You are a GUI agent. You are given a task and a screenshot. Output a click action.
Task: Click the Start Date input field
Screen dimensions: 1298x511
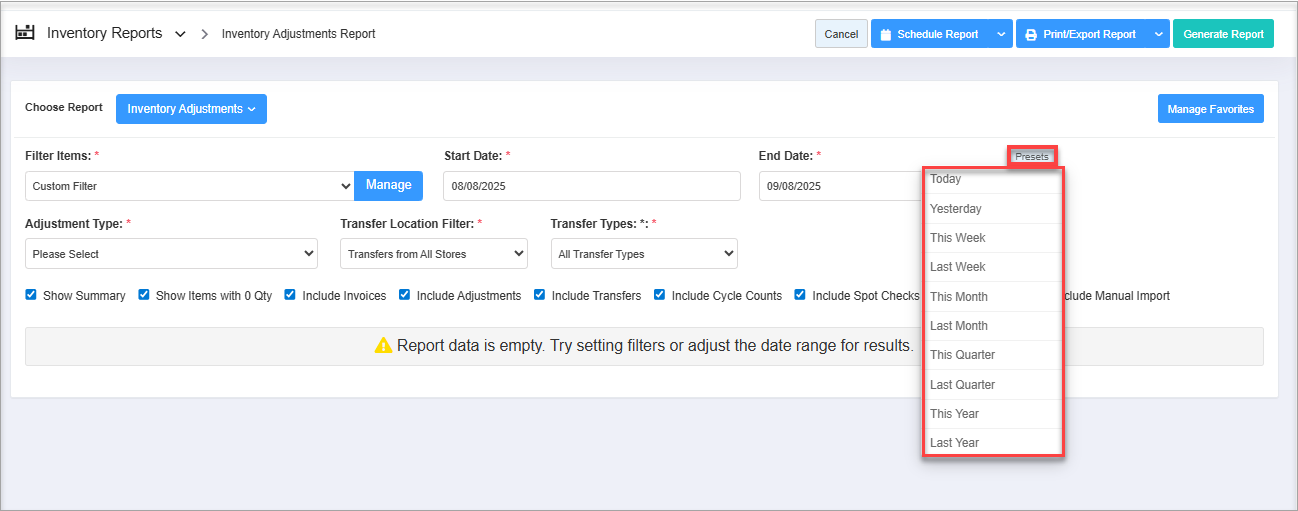tap(591, 186)
